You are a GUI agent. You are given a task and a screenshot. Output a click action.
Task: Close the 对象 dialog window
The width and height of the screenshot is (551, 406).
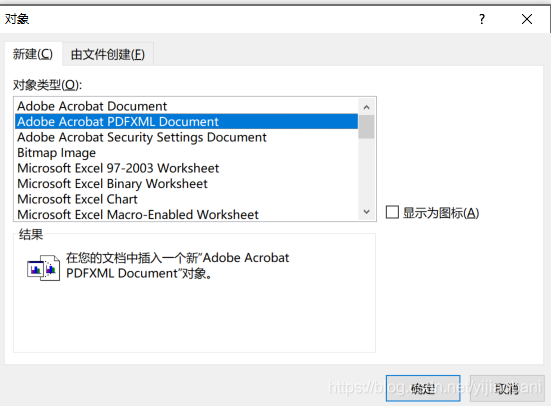coord(527,19)
